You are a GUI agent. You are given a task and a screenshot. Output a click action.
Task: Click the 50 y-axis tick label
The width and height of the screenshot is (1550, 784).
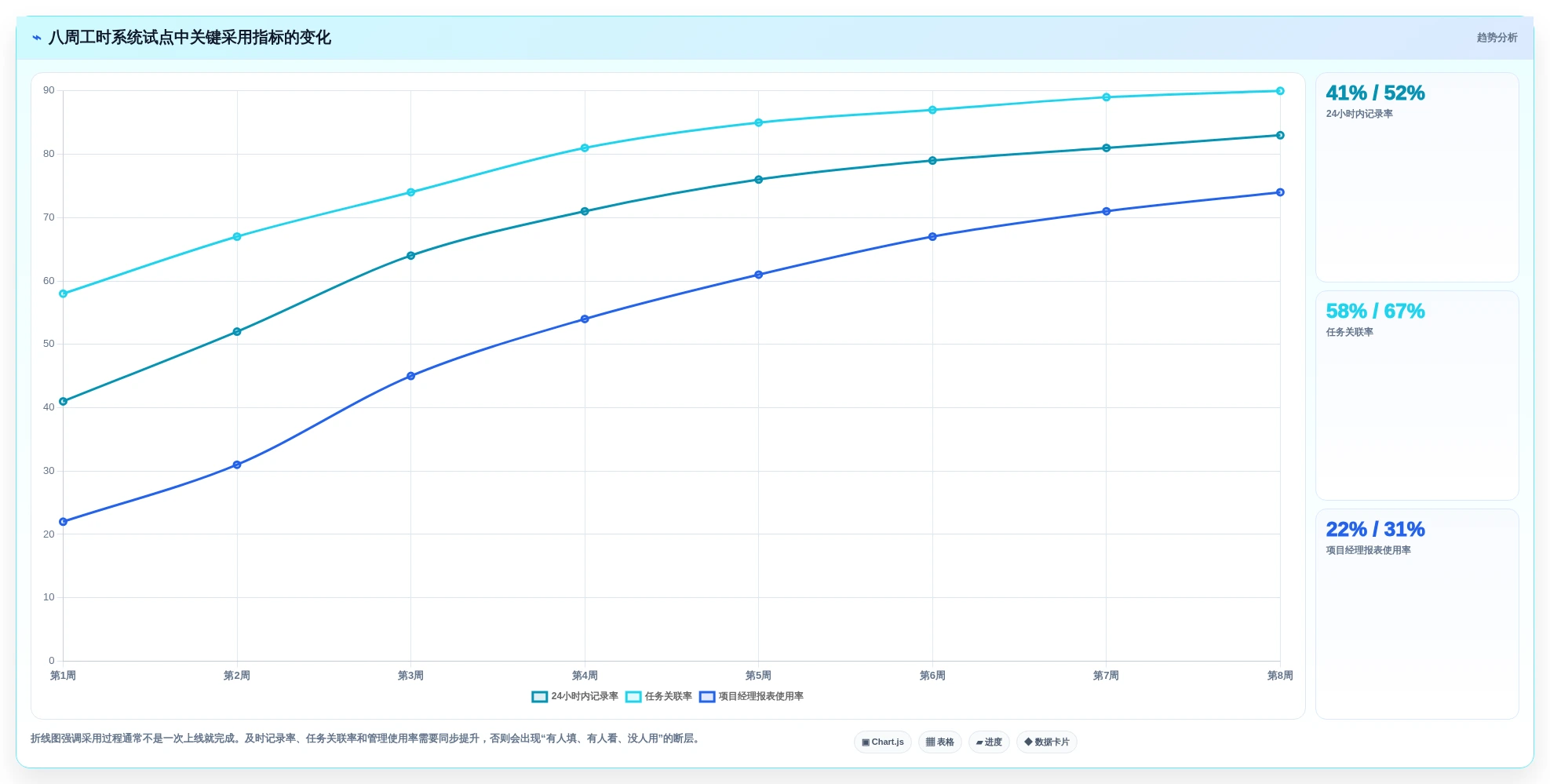coord(49,344)
